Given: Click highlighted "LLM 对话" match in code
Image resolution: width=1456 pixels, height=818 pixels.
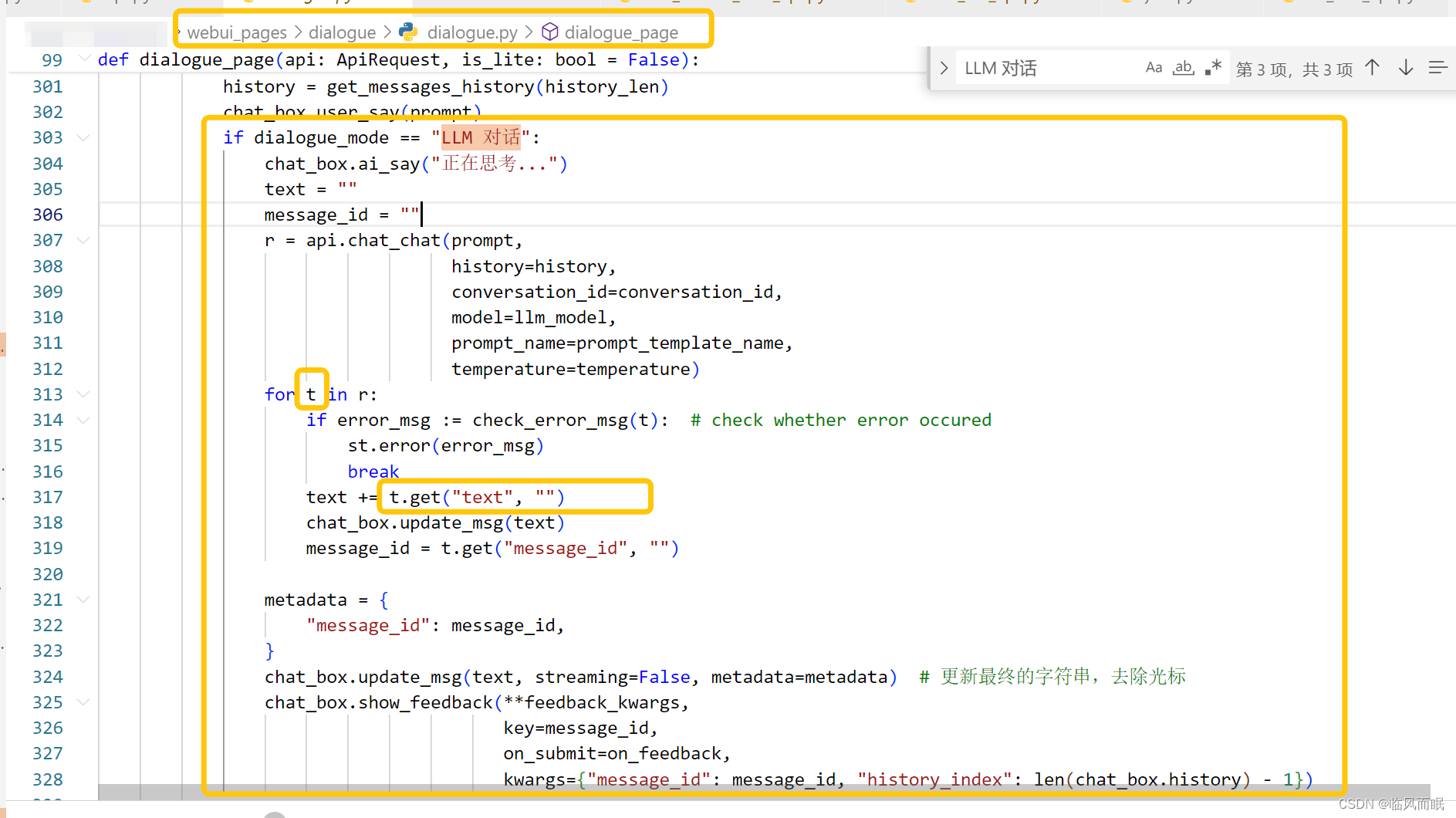Looking at the screenshot, I should 481,137.
